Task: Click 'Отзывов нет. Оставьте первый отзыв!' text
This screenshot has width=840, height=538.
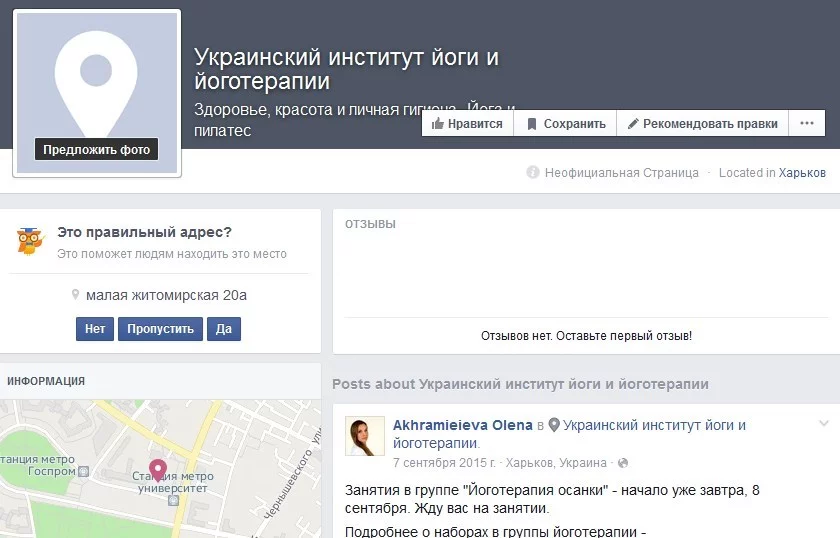Action: pos(587,336)
